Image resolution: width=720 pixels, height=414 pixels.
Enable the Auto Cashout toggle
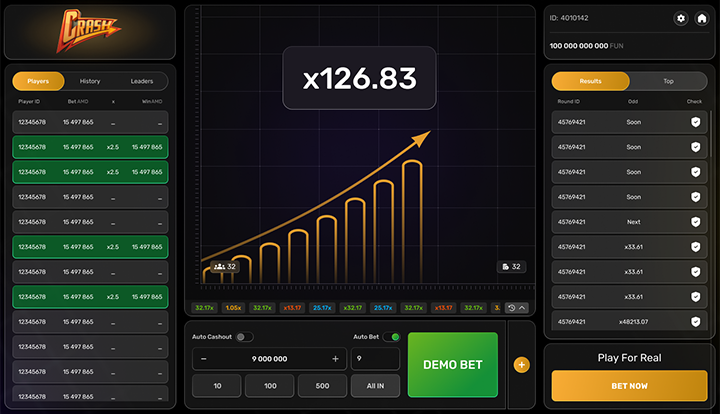pos(244,337)
